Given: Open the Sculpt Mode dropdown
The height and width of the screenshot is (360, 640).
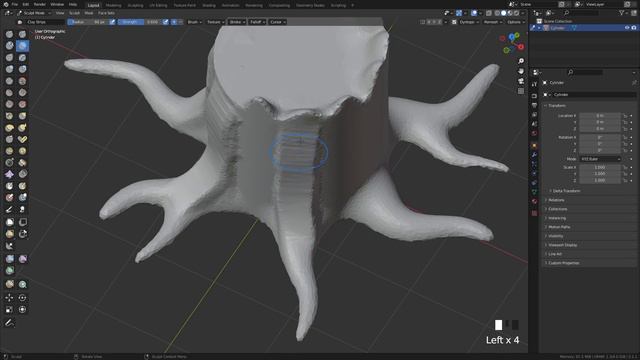Looking at the screenshot, I should pyautogui.click(x=33, y=13).
